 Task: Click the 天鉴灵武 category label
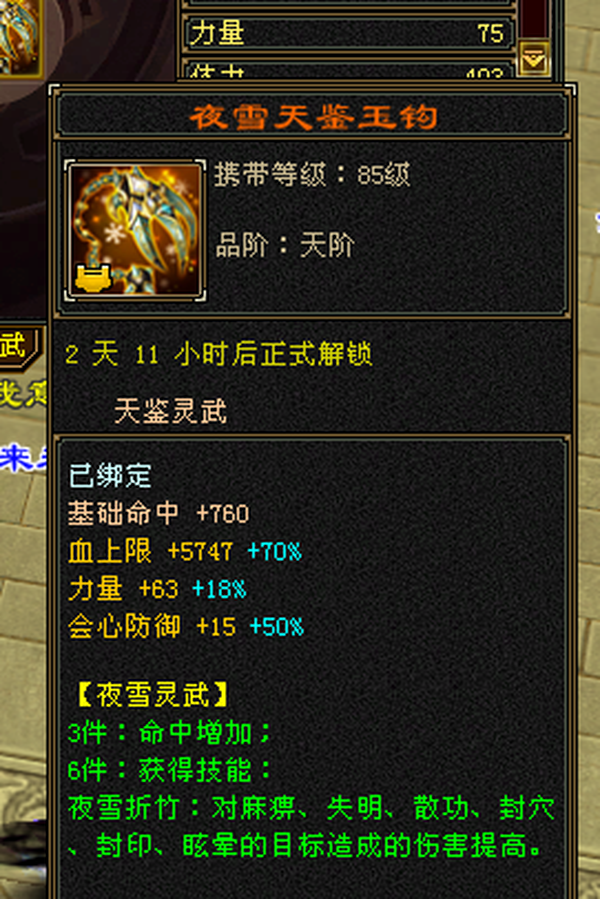click(170, 411)
